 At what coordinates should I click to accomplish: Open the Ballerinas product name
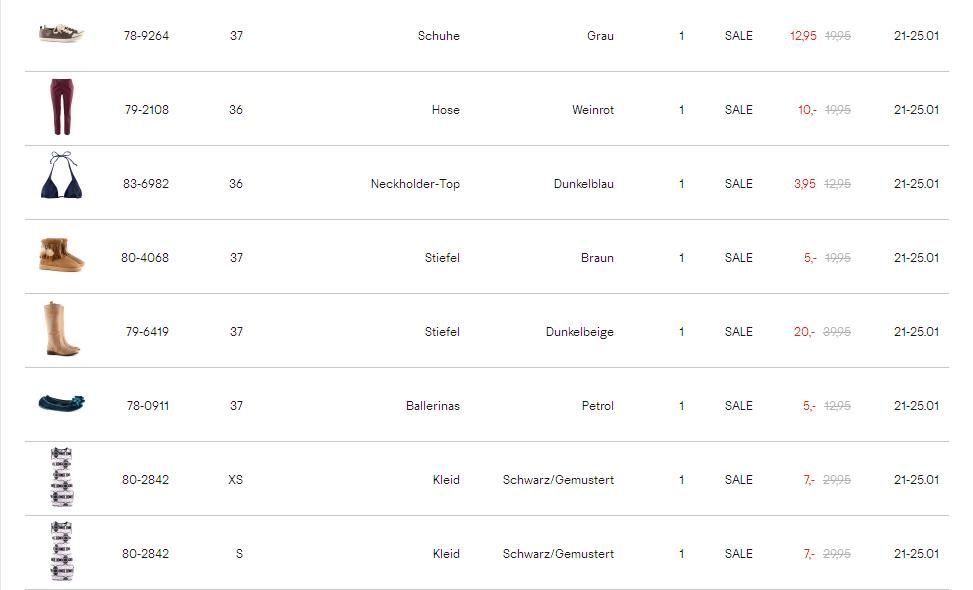coord(432,406)
